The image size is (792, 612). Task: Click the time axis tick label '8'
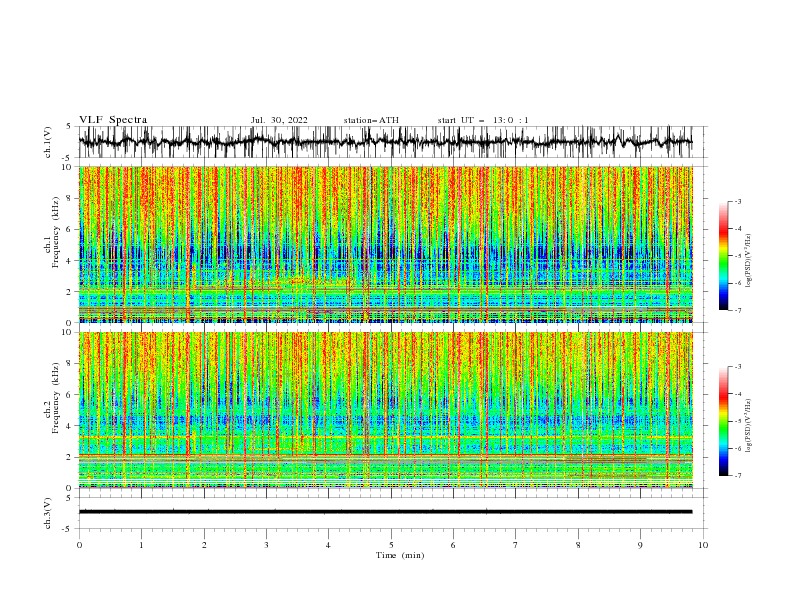(578, 545)
